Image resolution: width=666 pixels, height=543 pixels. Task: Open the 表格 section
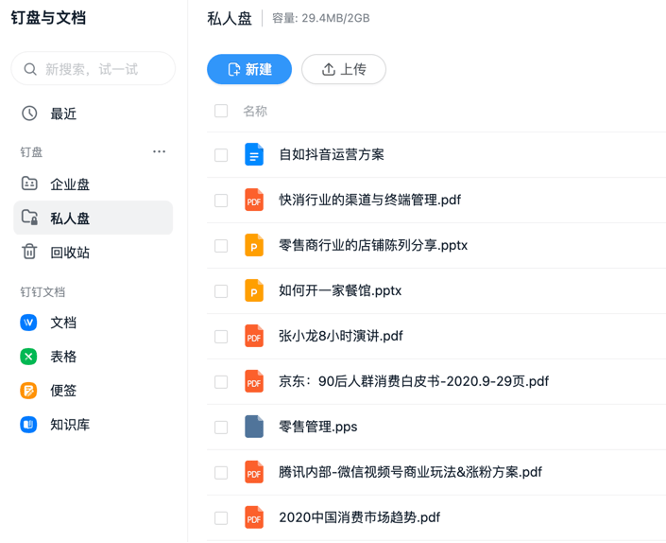tap(63, 356)
